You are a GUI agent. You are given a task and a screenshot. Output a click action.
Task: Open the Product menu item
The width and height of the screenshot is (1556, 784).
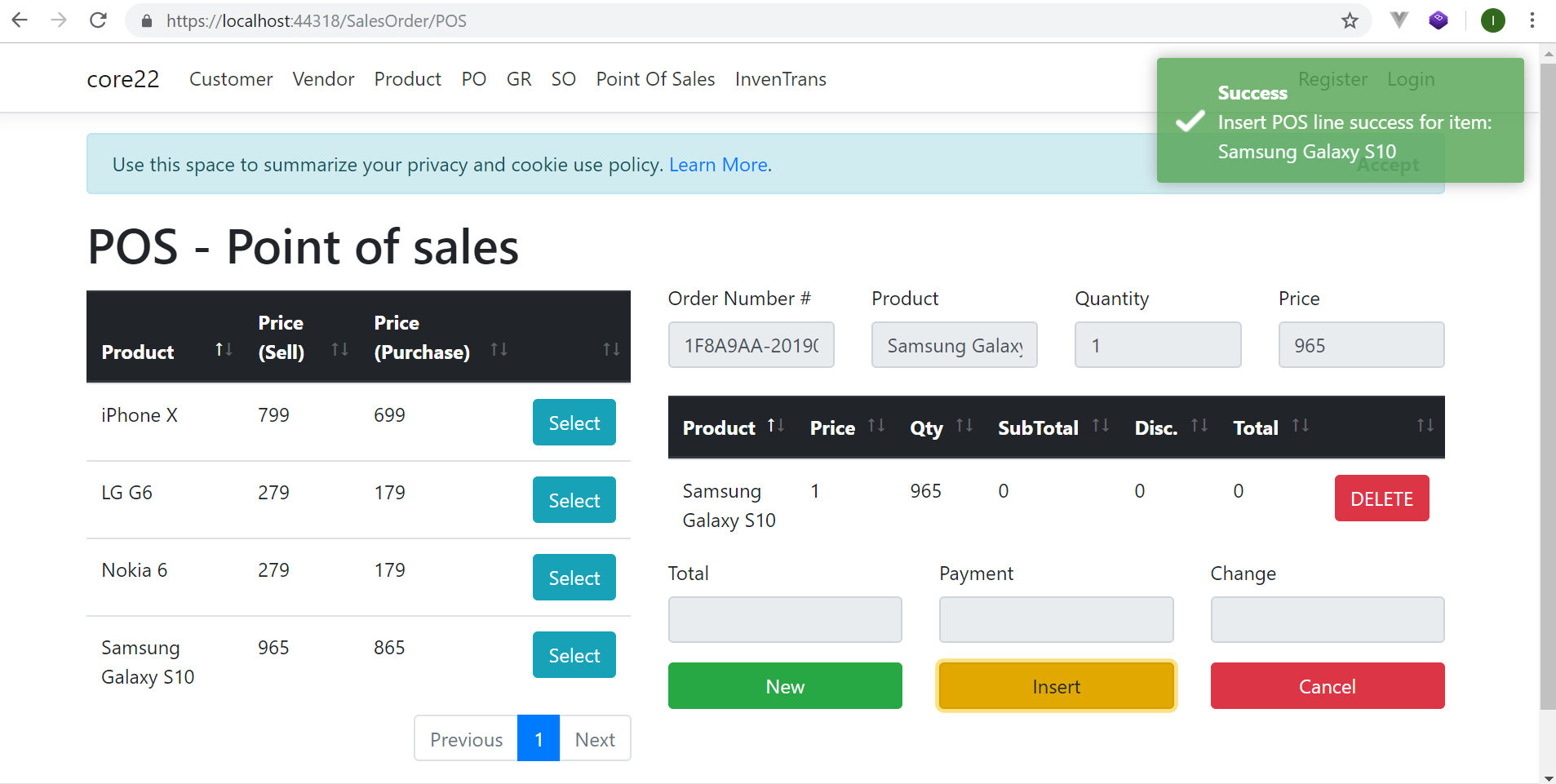(x=407, y=79)
